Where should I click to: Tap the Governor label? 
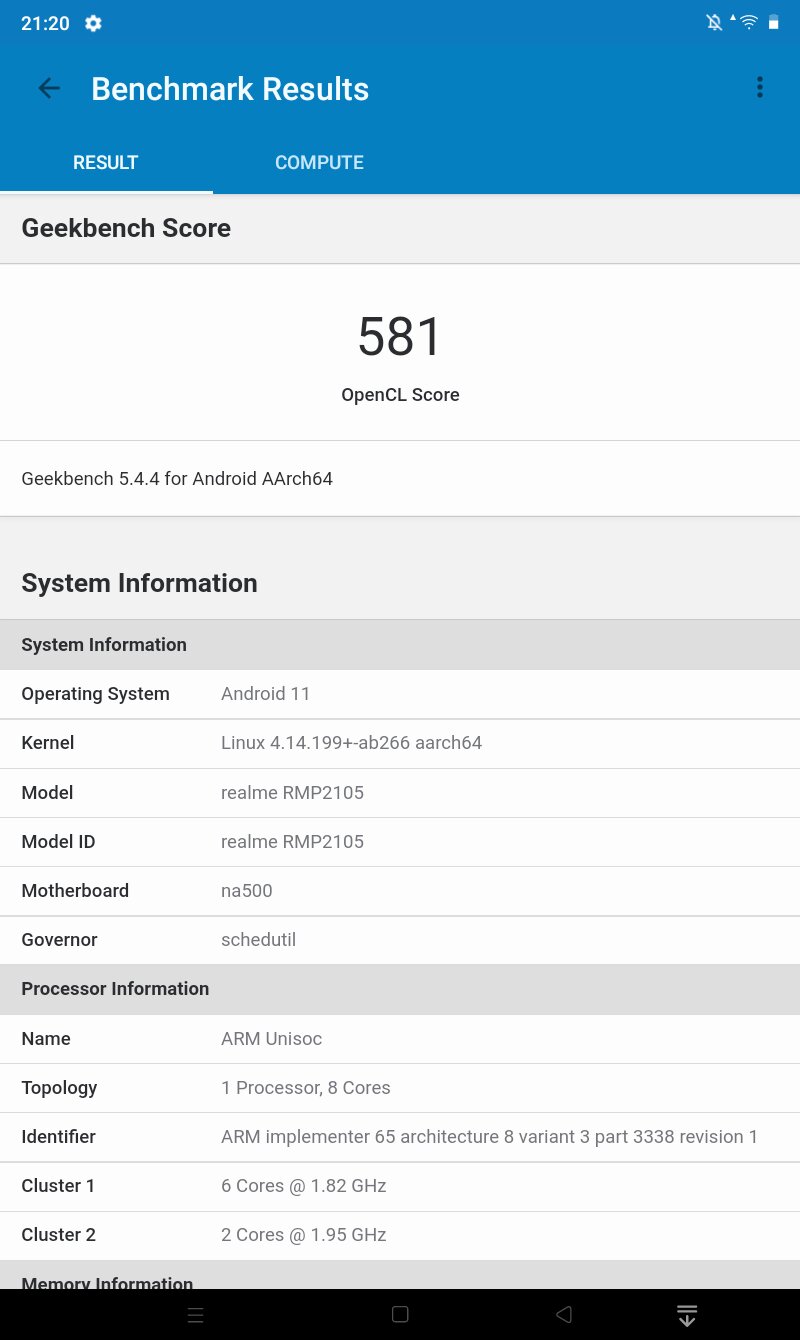click(x=59, y=940)
